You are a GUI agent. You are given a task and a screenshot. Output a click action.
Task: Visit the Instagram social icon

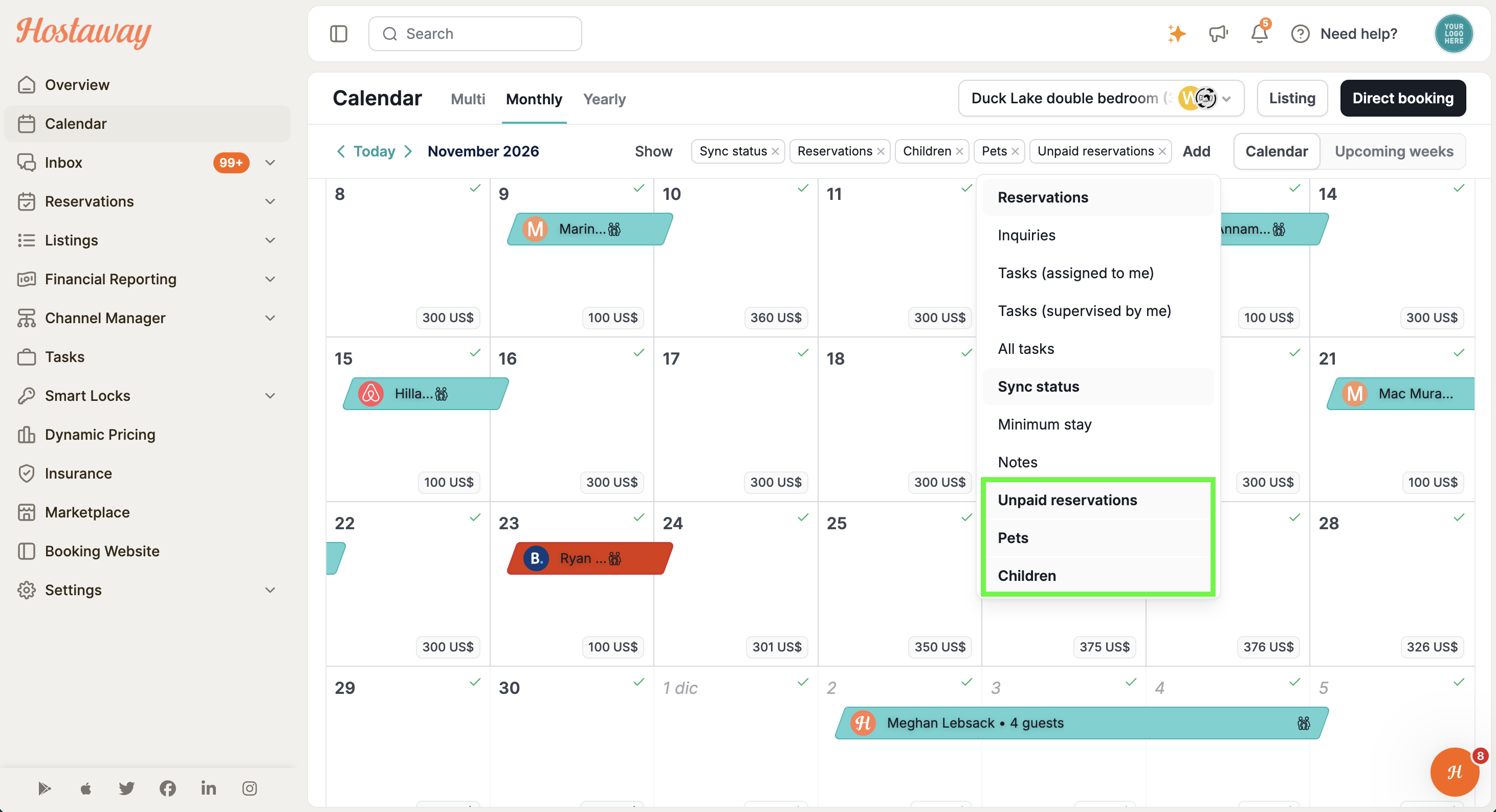coord(250,787)
